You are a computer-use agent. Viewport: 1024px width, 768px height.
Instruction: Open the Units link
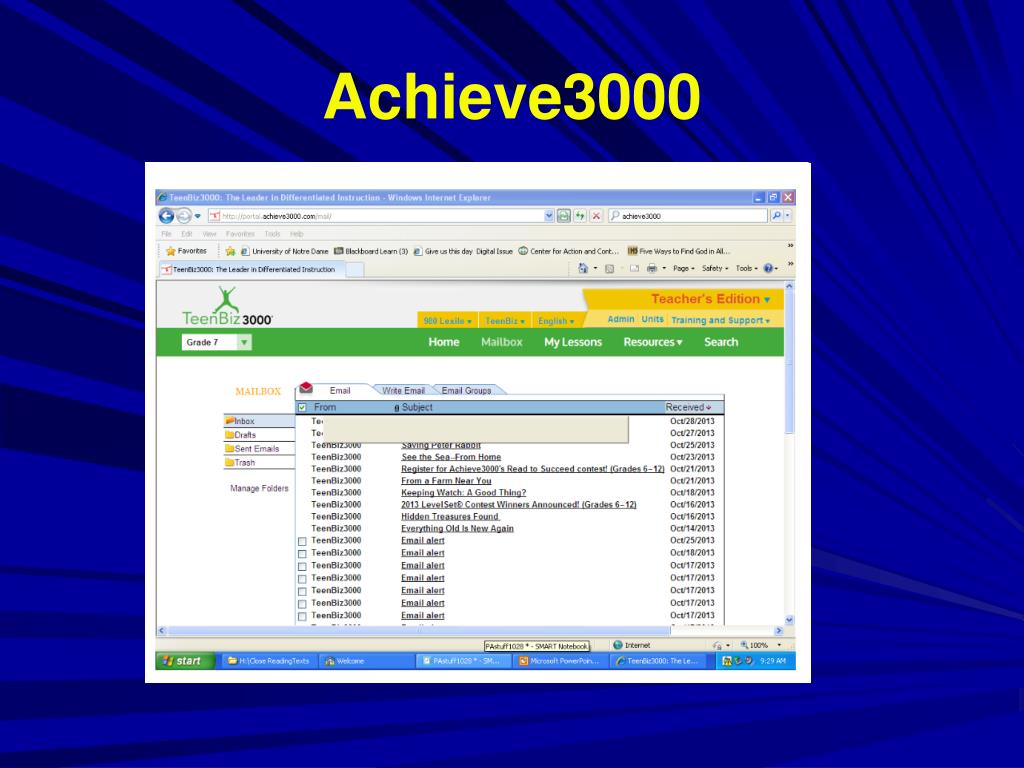652,319
